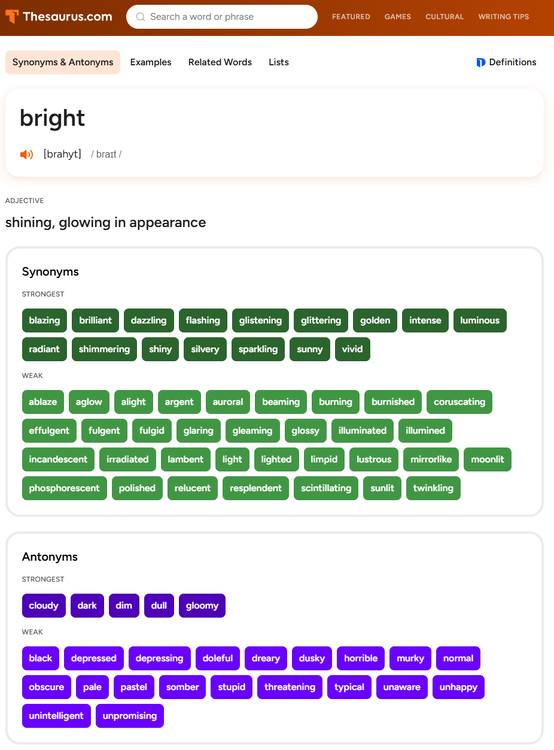Open the synonym 'luminous'
Viewport: 554px width, 750px height.
480,320
